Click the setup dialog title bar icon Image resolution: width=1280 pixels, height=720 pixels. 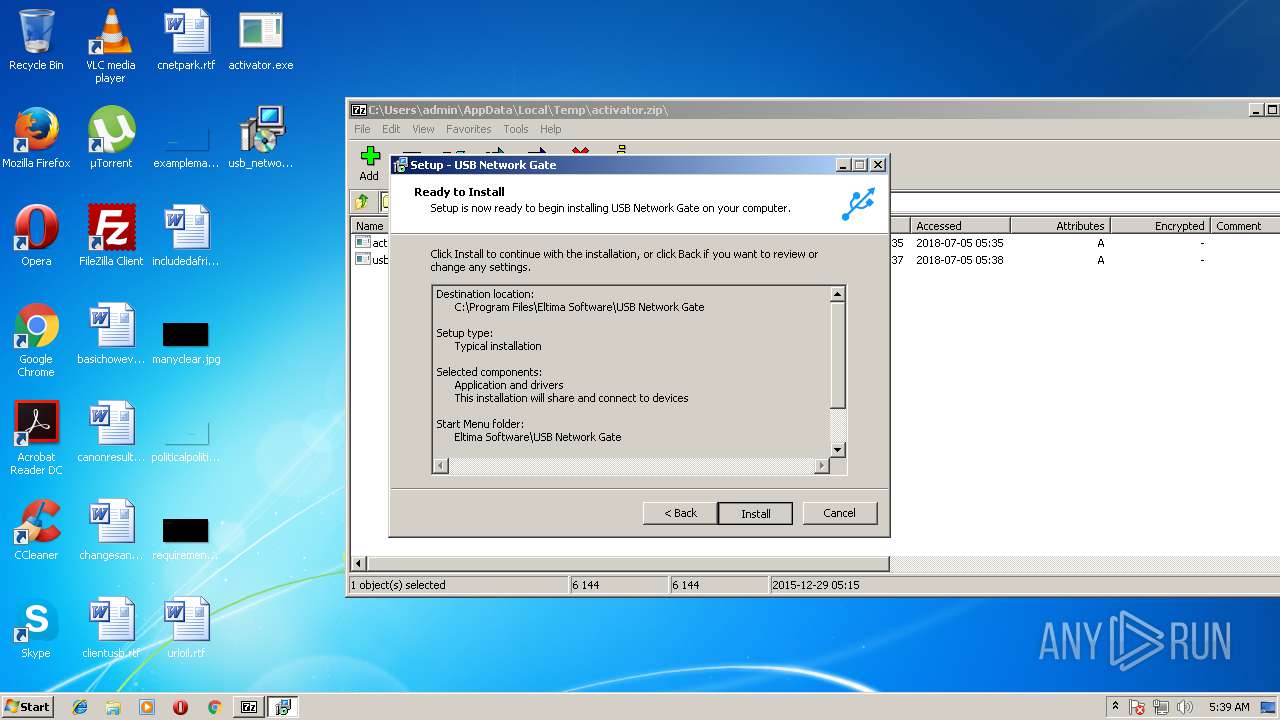pyautogui.click(x=400, y=165)
